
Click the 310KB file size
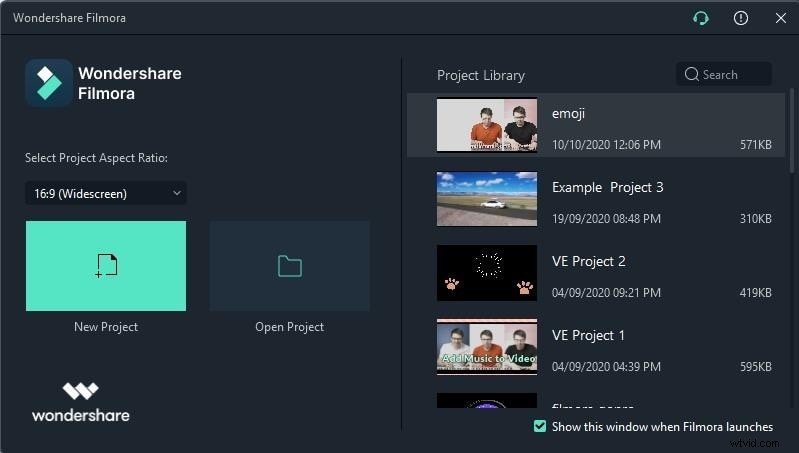pyautogui.click(x=756, y=219)
